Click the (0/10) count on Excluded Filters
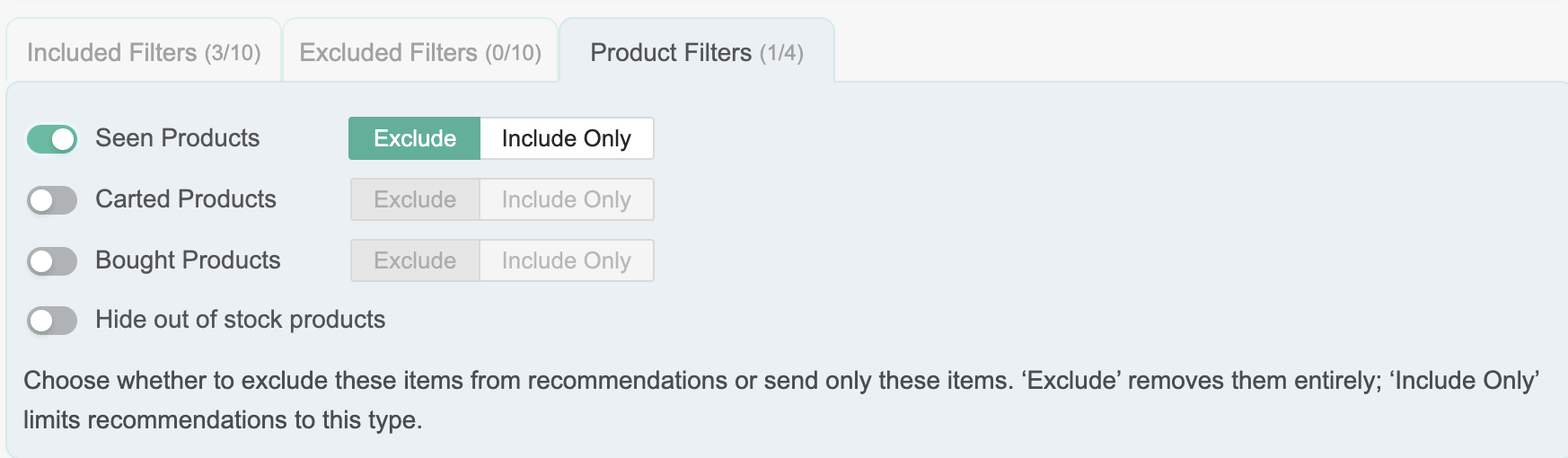Screen dimensions: 1568x458 coord(514,53)
